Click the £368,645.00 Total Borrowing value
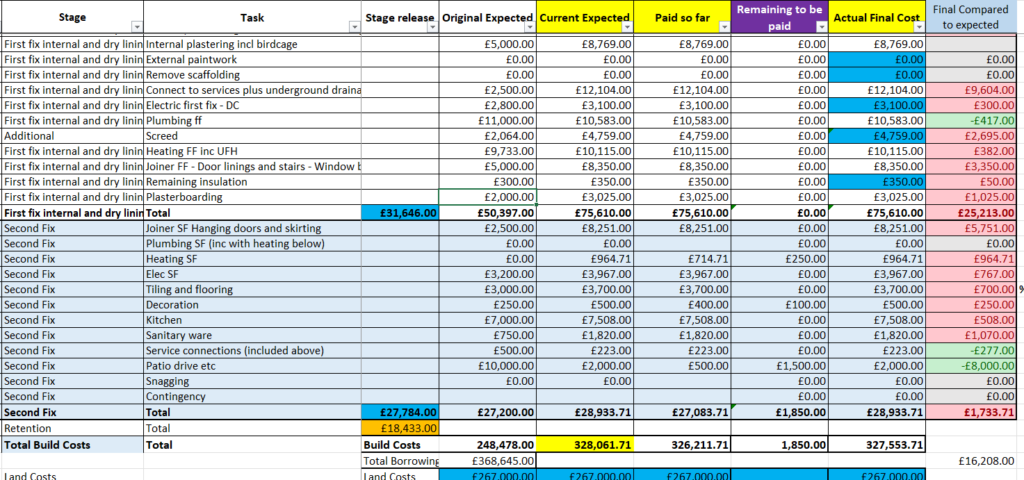The image size is (1024, 480). [x=488, y=460]
